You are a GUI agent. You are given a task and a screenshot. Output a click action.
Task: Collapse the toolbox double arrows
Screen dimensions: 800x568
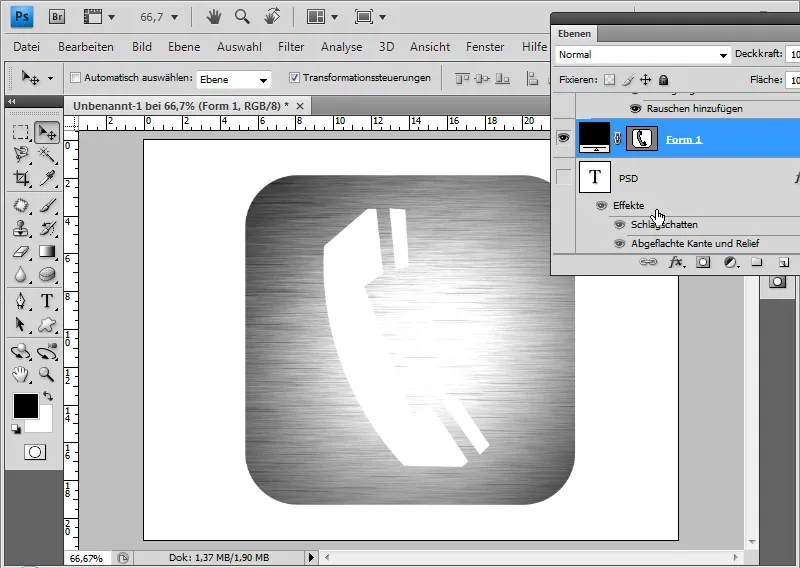pos(11,101)
